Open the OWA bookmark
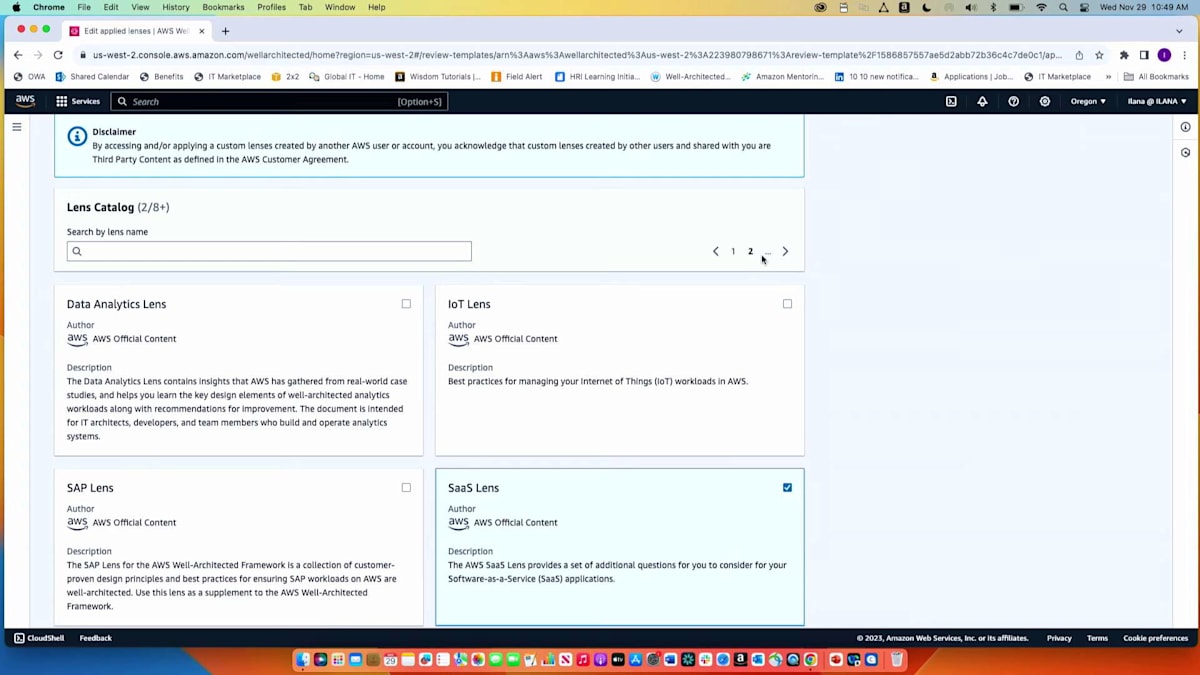Screen dimensions: 1200x675 click(29, 76)
